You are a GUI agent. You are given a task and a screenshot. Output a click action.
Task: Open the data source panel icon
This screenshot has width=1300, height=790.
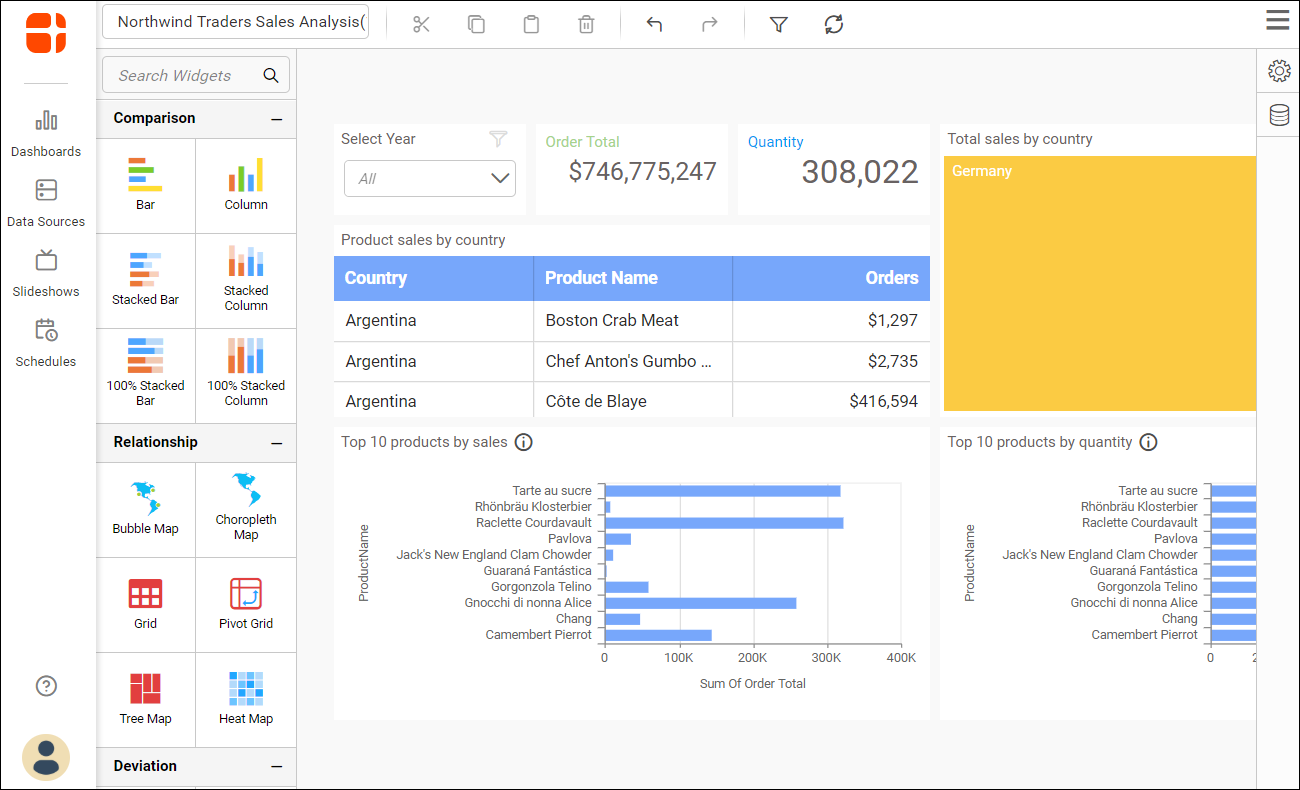1281,115
